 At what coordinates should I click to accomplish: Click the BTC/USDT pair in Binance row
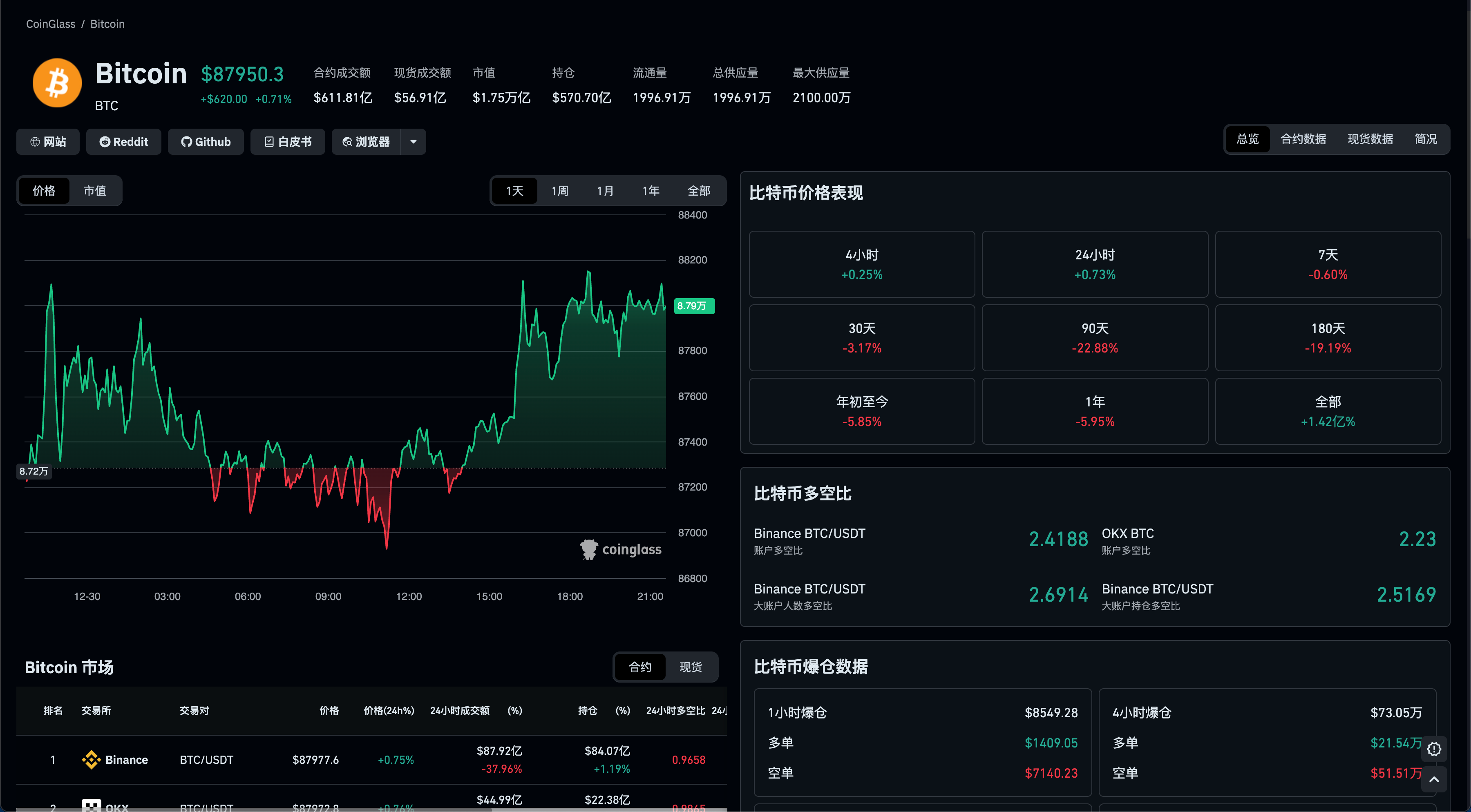206,759
